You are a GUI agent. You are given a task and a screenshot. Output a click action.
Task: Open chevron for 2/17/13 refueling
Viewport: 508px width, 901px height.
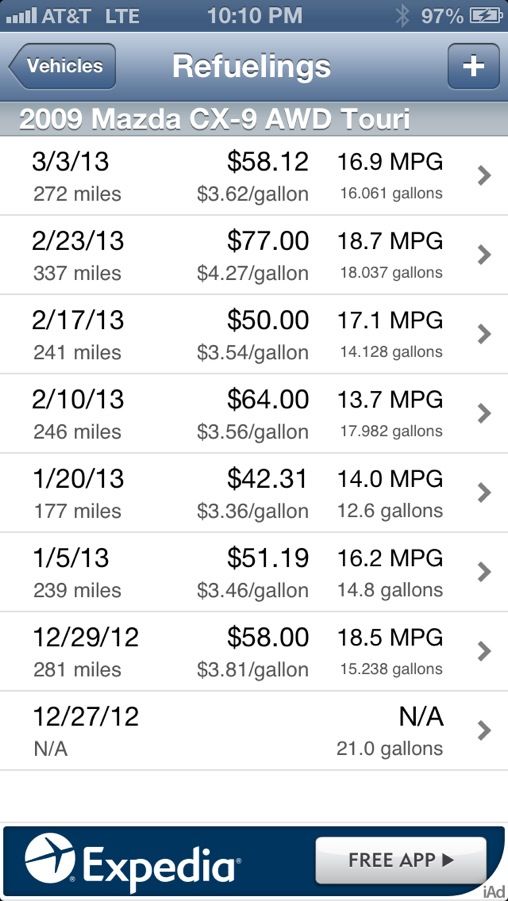point(484,334)
